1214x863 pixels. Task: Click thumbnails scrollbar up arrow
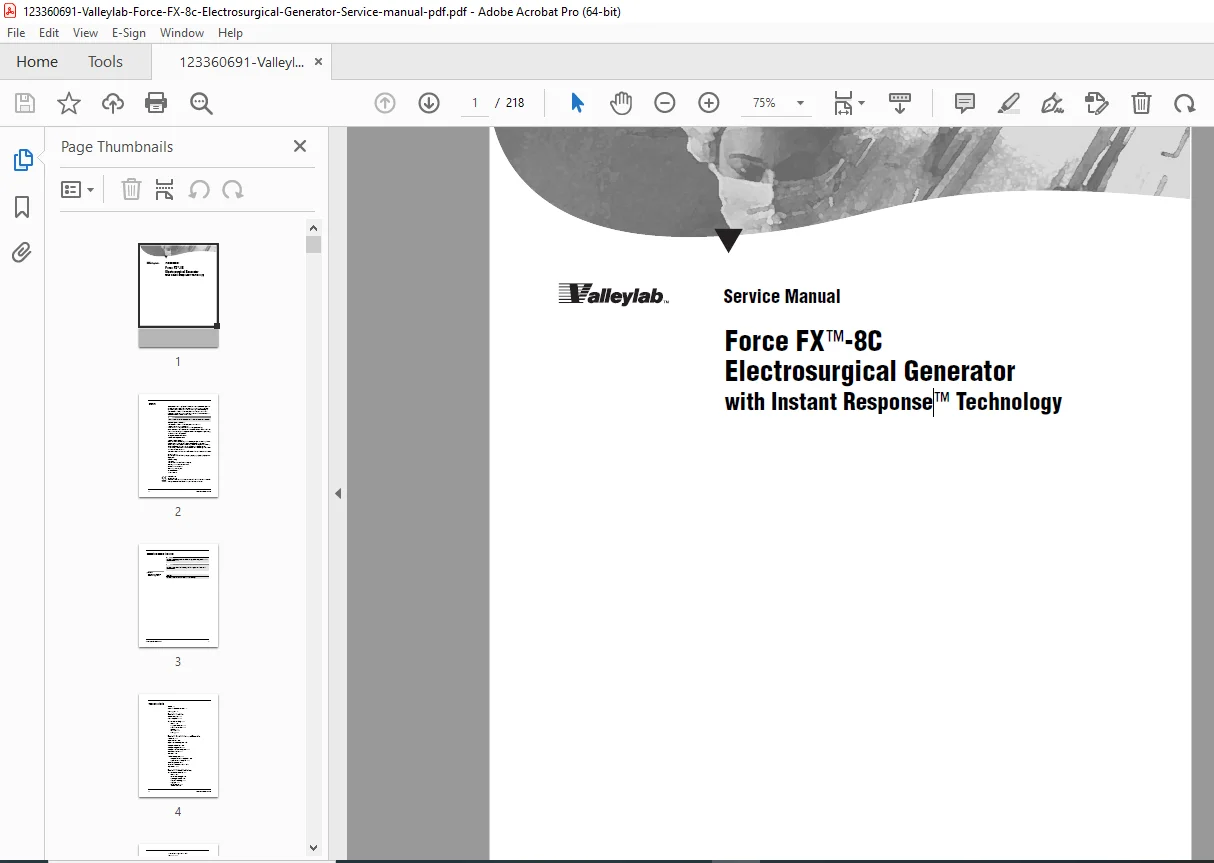(x=313, y=228)
